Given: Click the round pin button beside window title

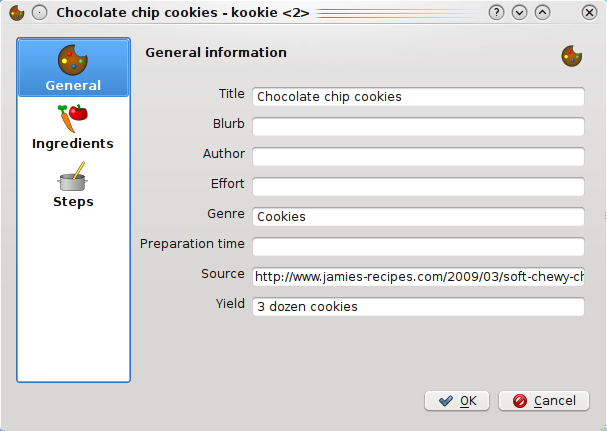Looking at the screenshot, I should pos(39,13).
